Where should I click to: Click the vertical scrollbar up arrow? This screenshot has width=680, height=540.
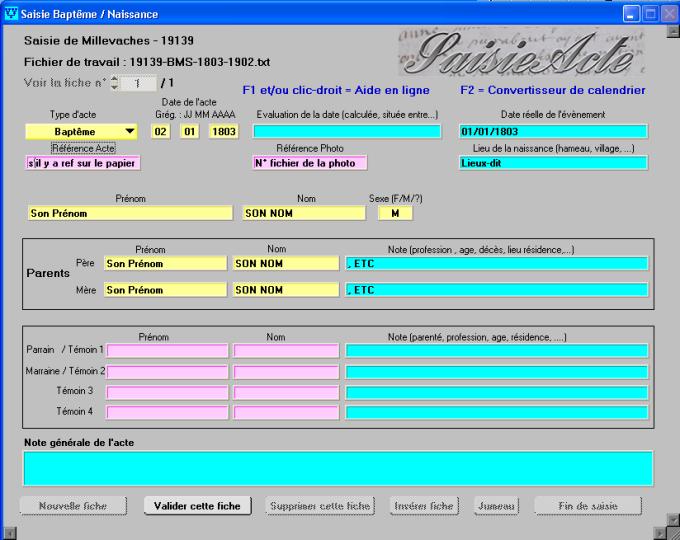click(x=673, y=31)
